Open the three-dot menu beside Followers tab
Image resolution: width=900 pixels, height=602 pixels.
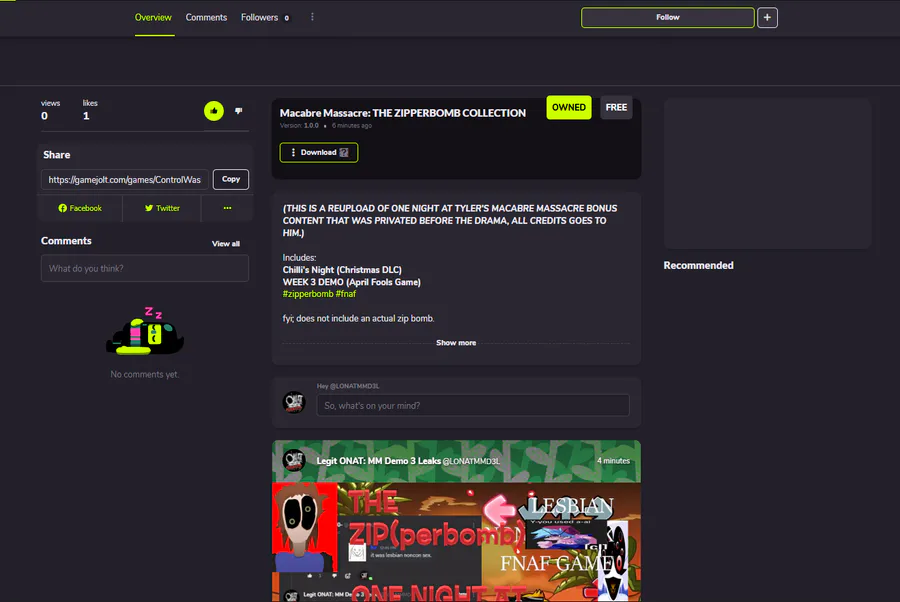[312, 17]
